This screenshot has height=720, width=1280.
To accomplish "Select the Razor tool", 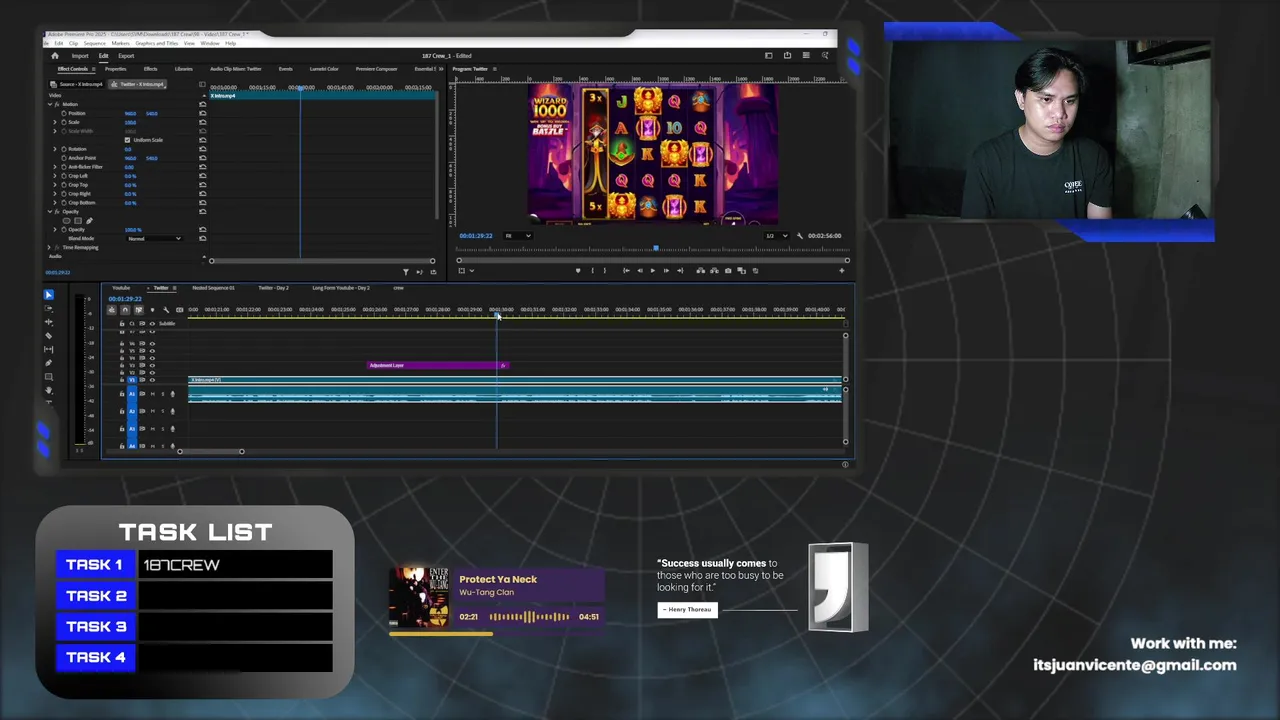I will (48, 335).
